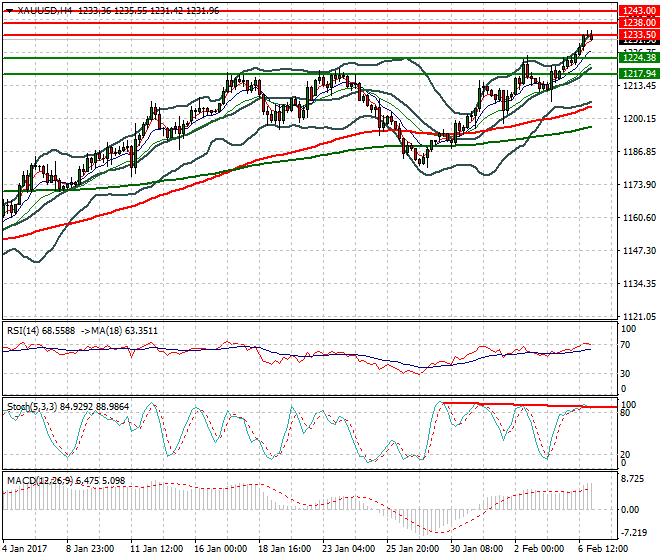Select the 1243.00 red price label
660x560 pixels.
tap(639, 11)
